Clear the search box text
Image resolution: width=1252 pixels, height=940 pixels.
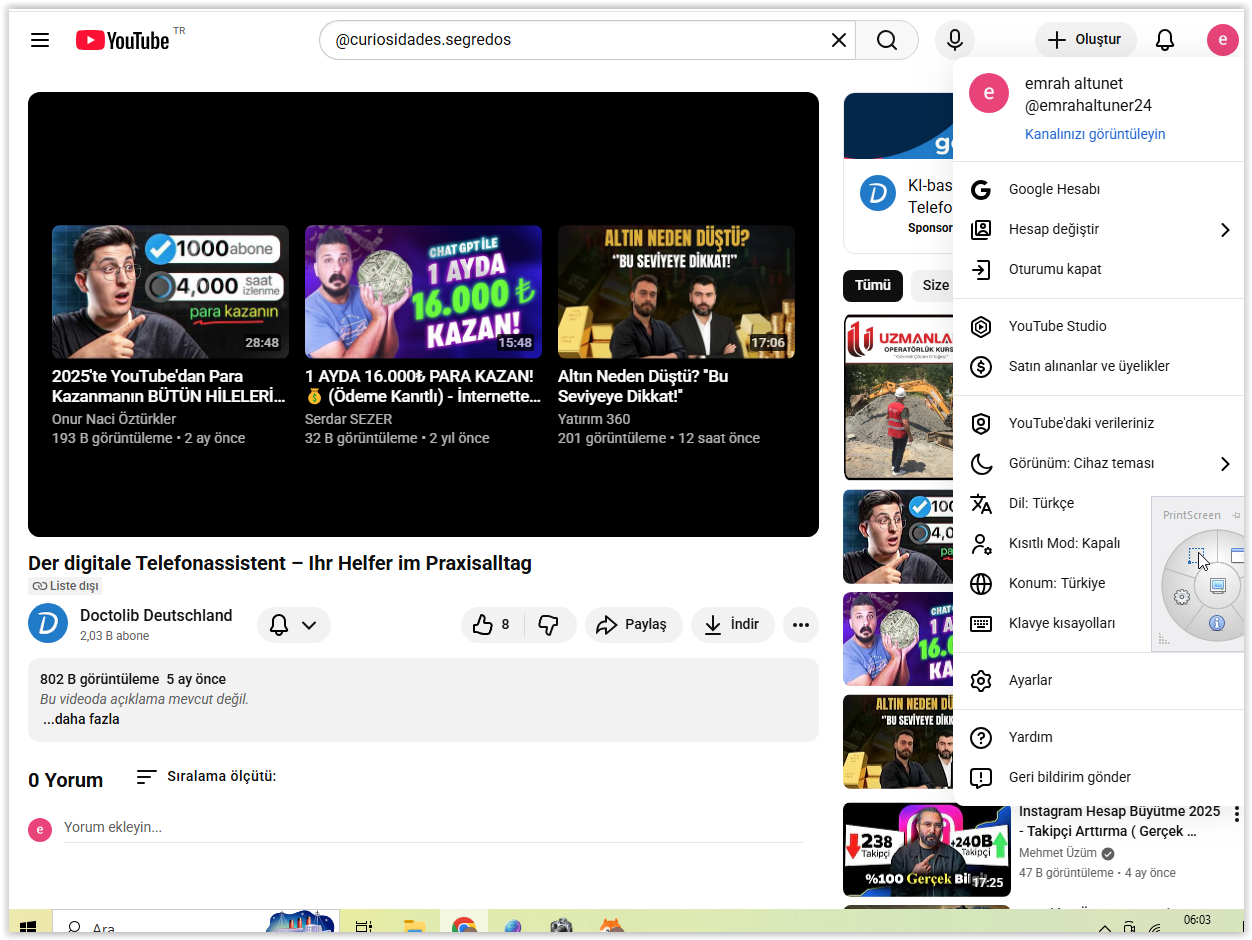pyautogui.click(x=838, y=40)
